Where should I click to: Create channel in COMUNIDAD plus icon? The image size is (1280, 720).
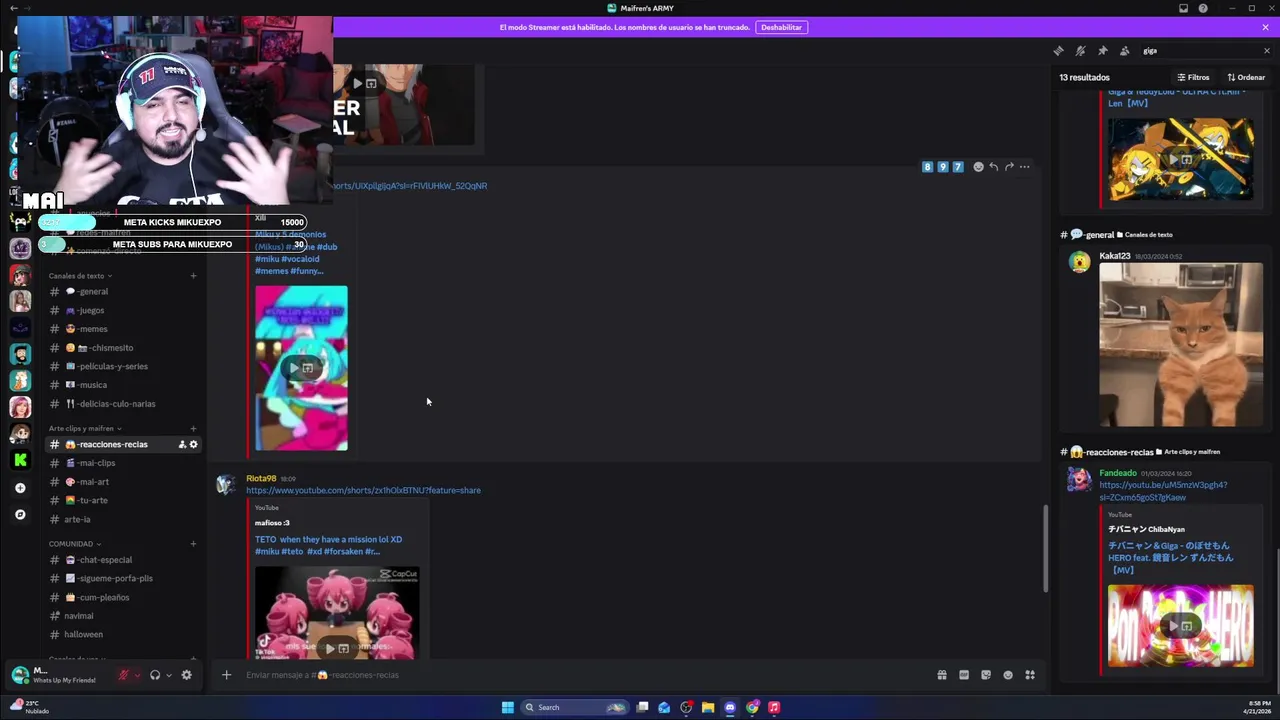tap(193, 544)
